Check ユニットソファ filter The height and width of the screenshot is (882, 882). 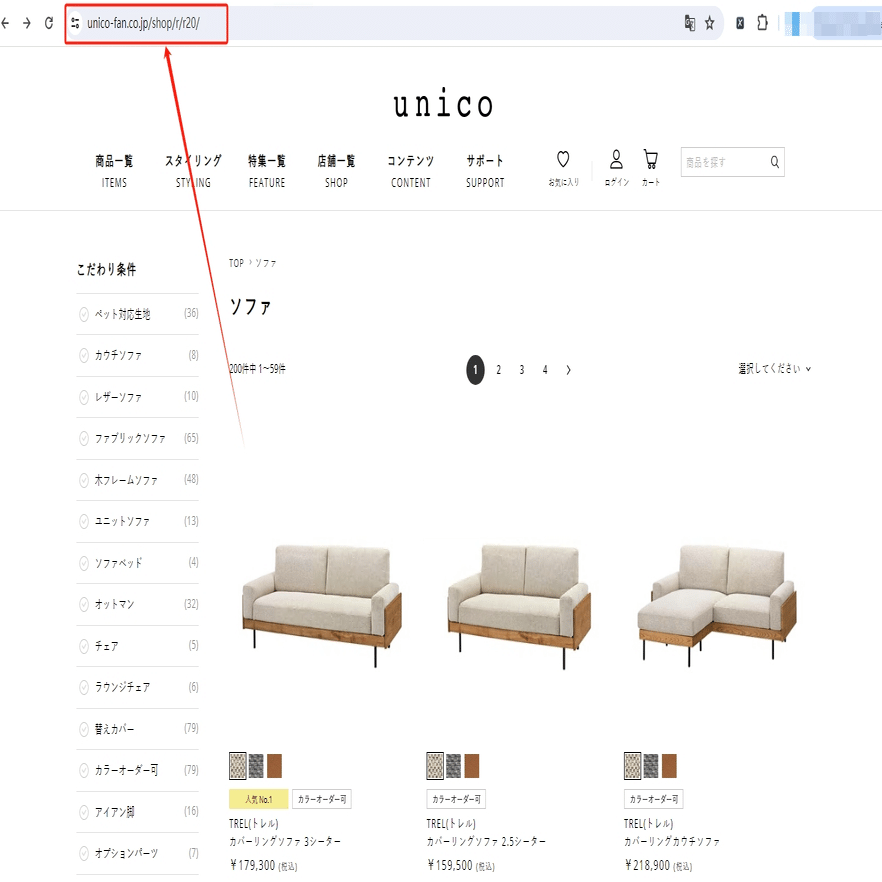coord(84,521)
